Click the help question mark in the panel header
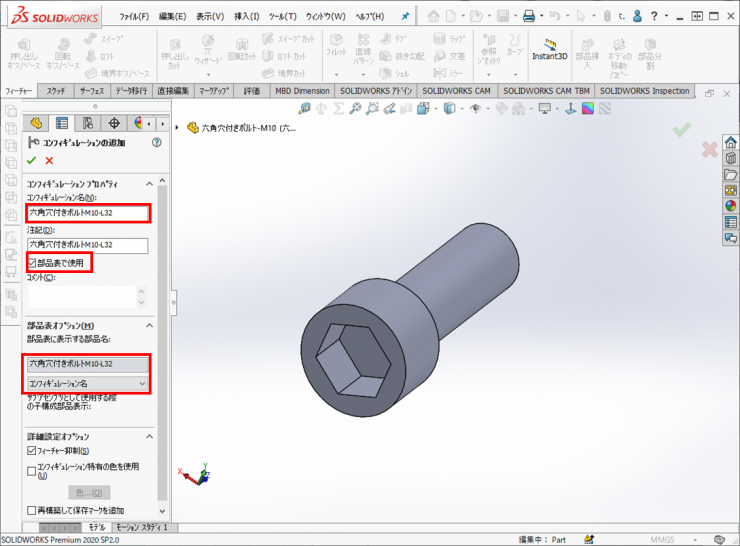740x546 pixels. [x=156, y=143]
